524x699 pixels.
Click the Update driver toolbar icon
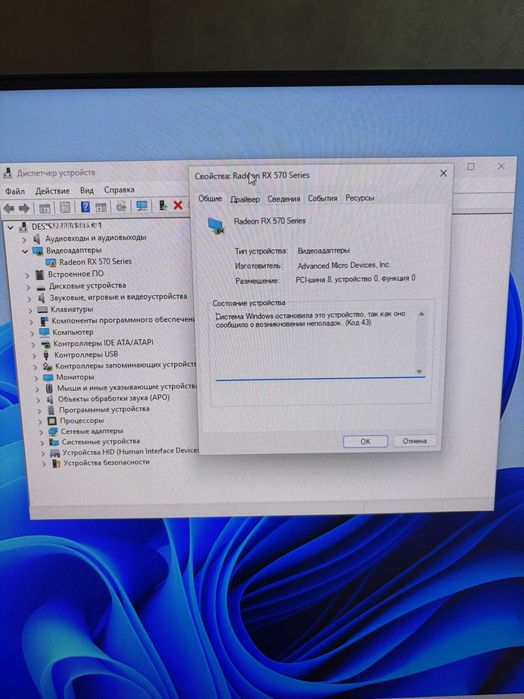pyautogui.click(x=121, y=206)
